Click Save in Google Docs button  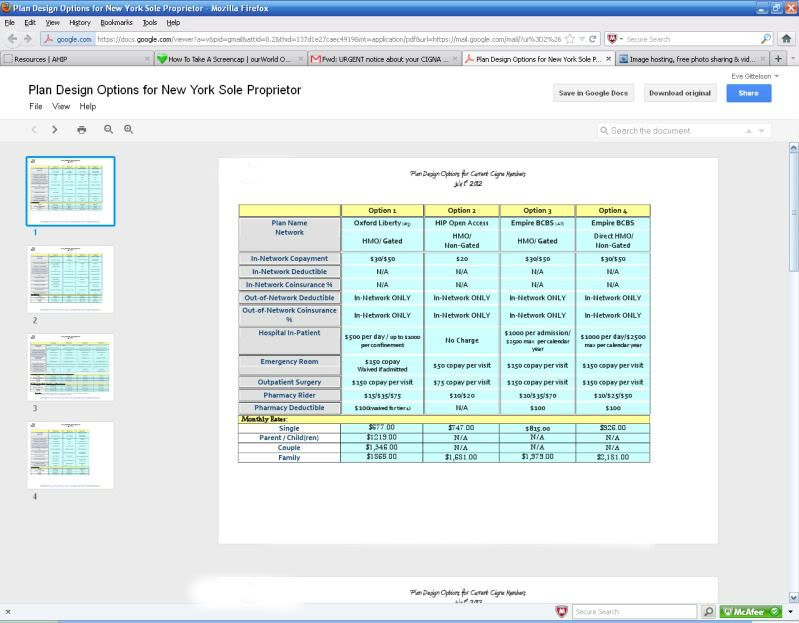click(x=593, y=93)
